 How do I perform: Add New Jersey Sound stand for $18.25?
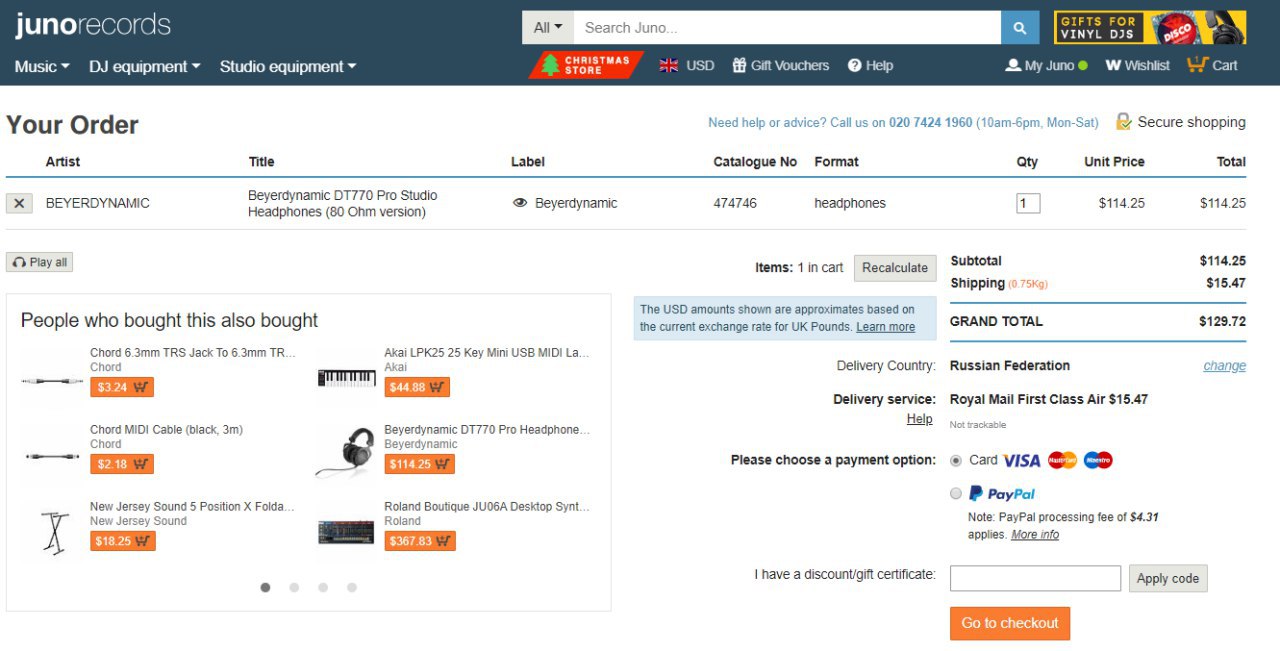[123, 541]
